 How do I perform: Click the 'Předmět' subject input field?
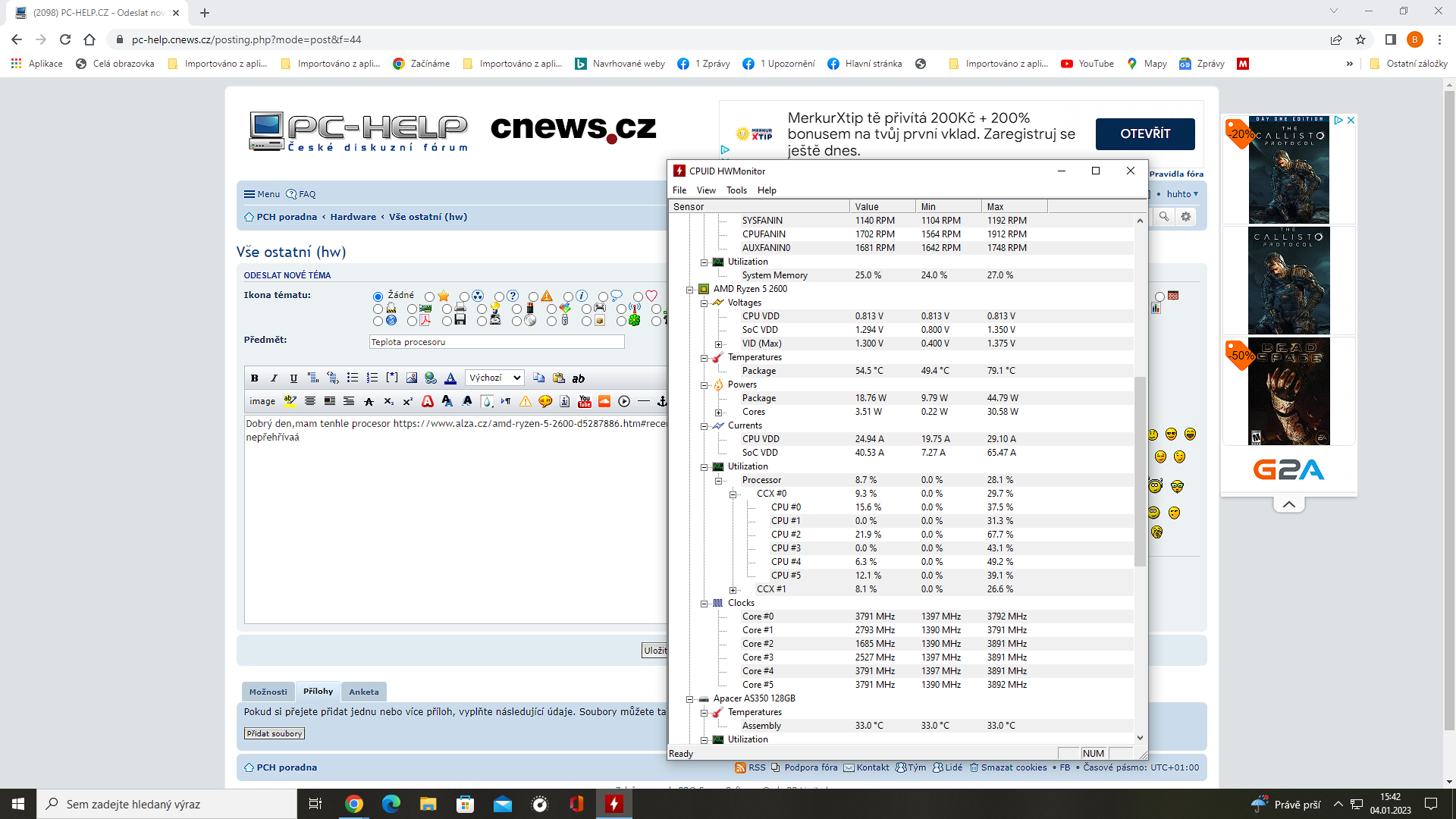[x=496, y=342]
